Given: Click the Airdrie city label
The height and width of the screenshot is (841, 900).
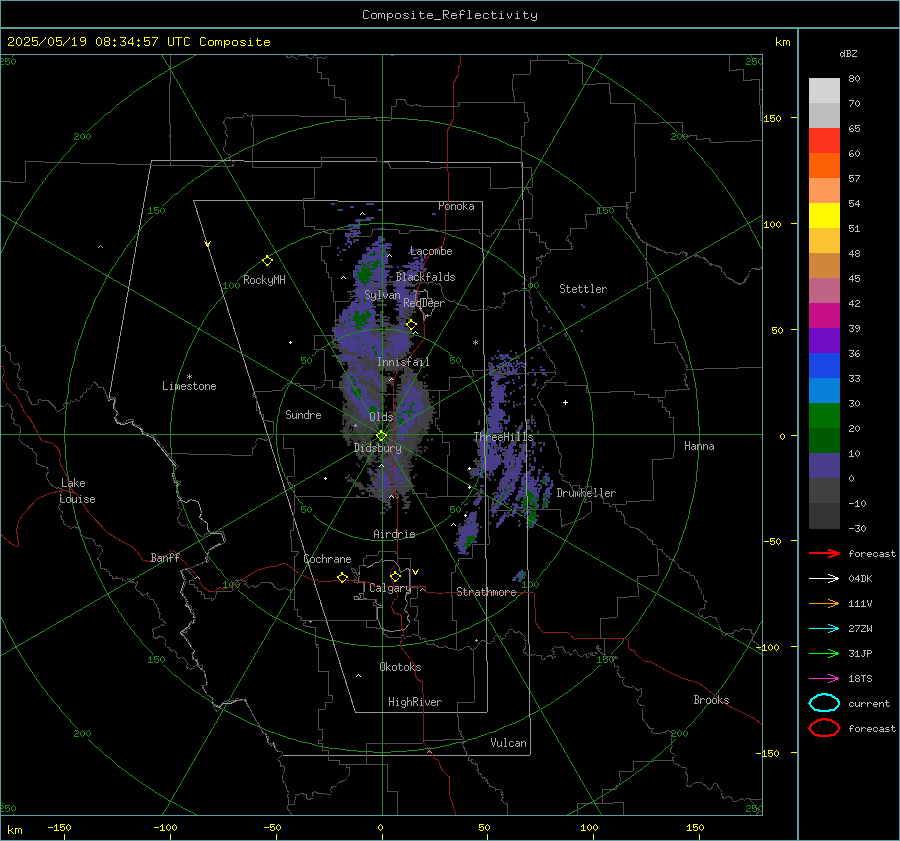Looking at the screenshot, I should (394, 534).
